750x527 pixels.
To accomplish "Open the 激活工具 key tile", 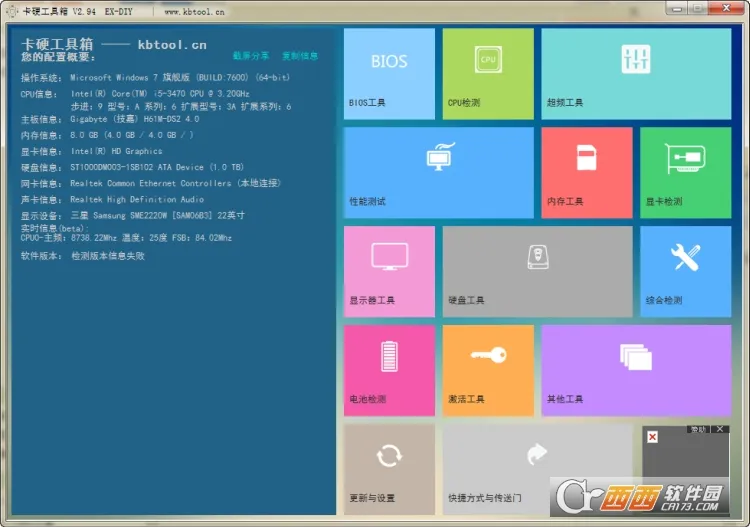I will click(x=488, y=371).
